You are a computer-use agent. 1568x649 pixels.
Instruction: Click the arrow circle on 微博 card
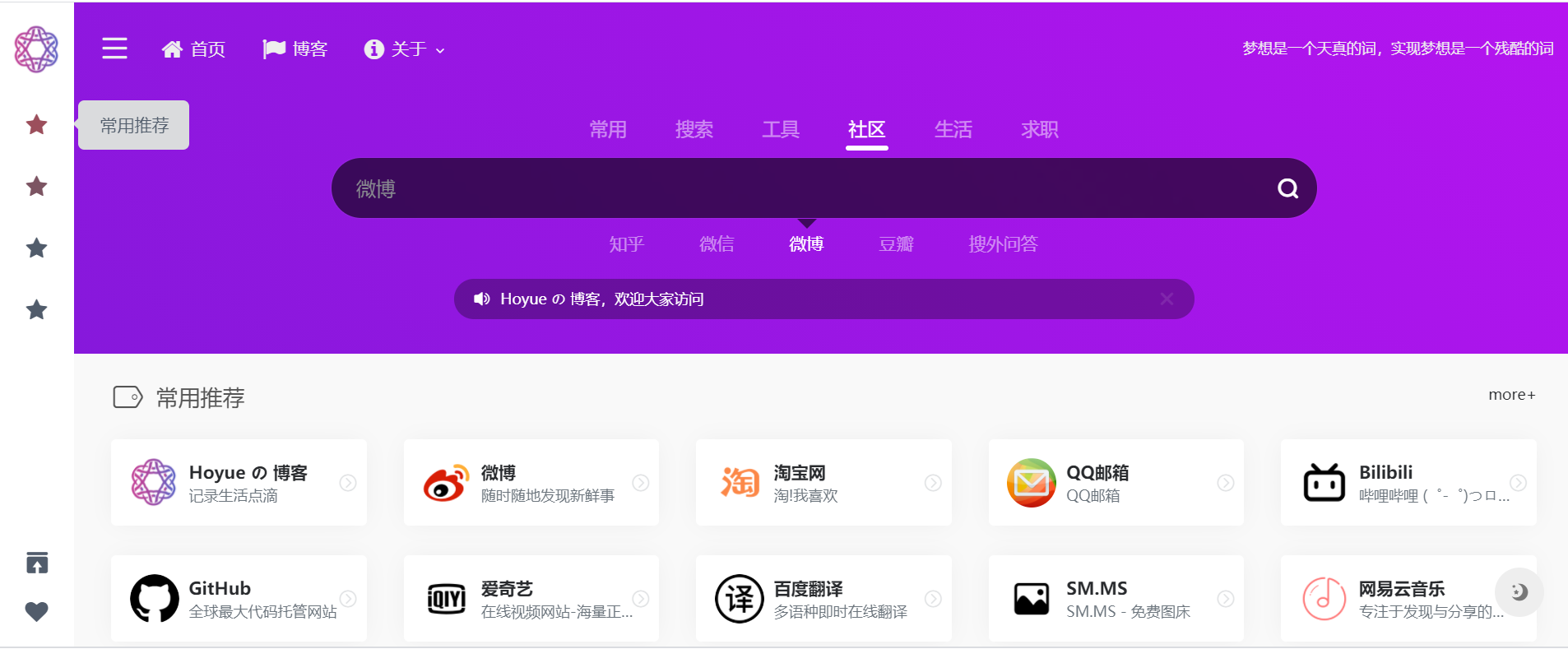[641, 483]
